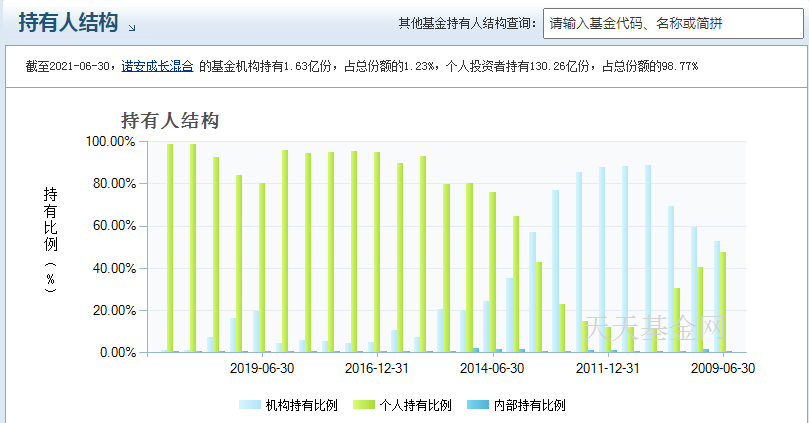The image size is (809, 423).
Task: Click the 2014-06-30 x-axis date label
Action: coord(492,368)
